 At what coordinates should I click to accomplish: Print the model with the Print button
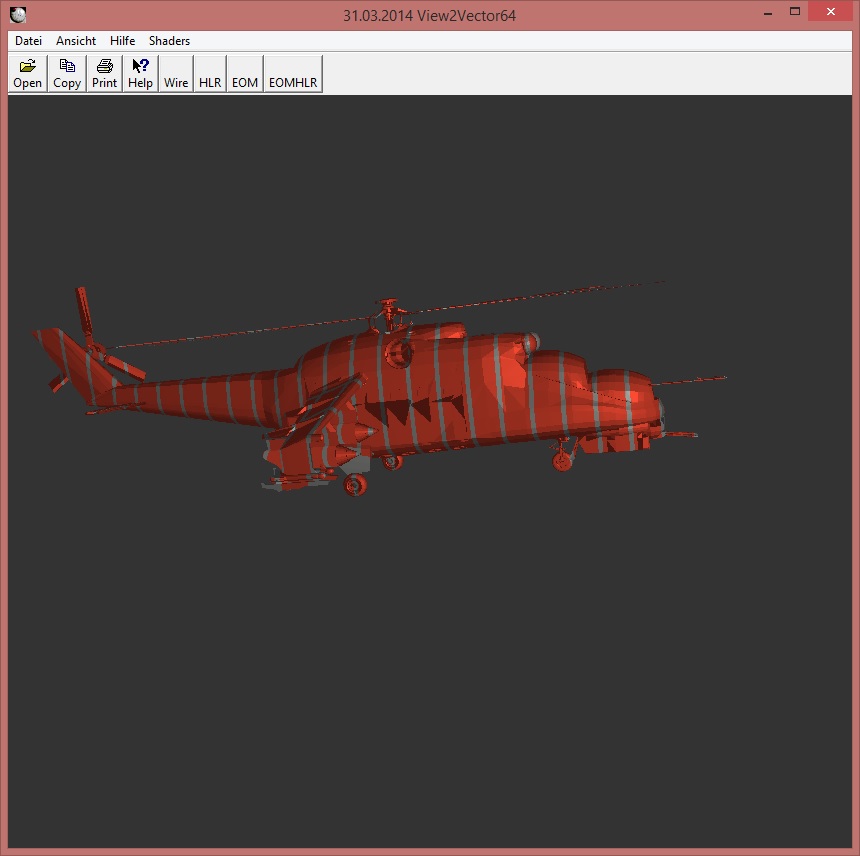[x=104, y=73]
